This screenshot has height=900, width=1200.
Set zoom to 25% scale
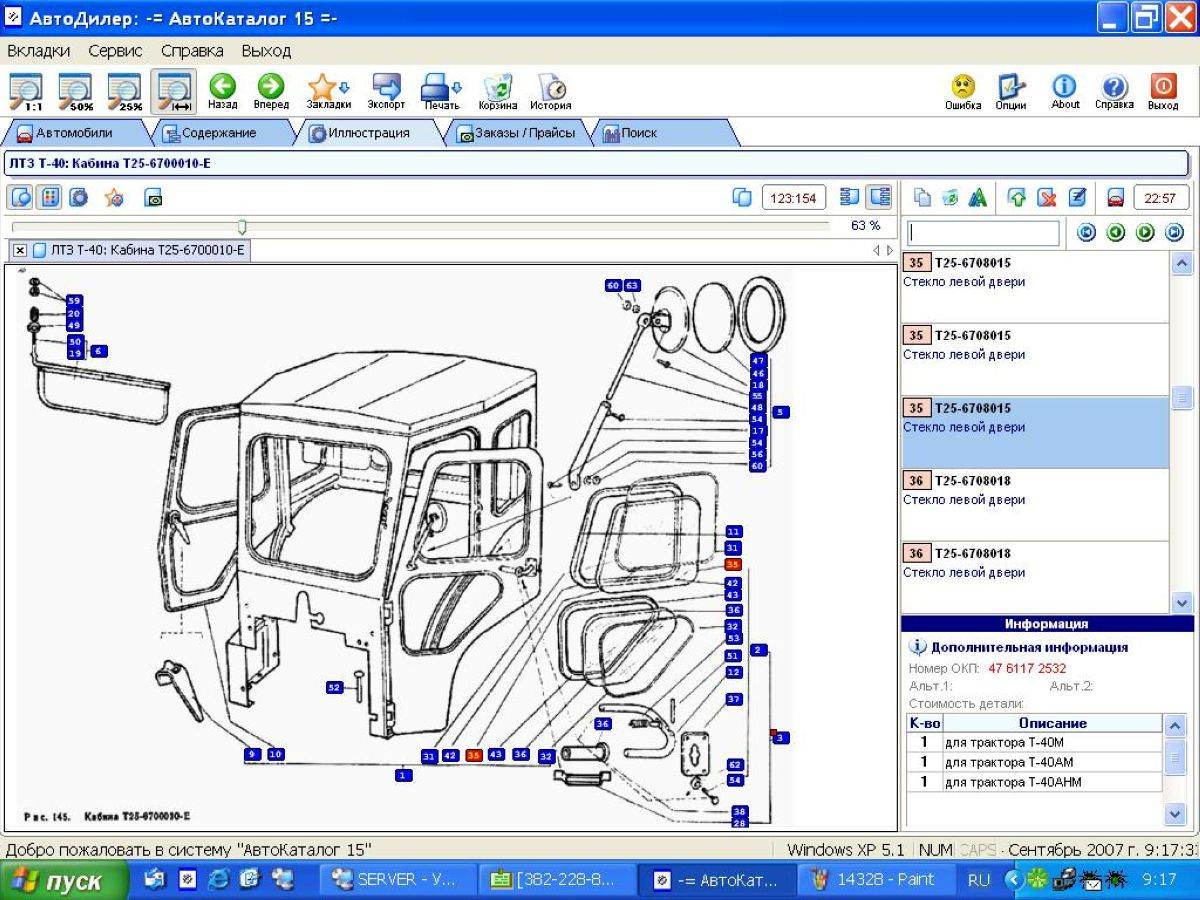[x=125, y=91]
